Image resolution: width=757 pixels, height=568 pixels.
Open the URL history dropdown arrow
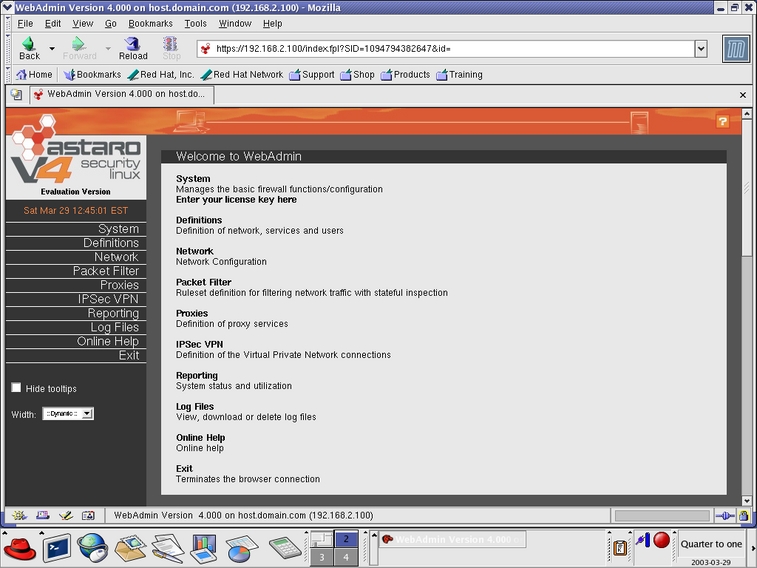pos(700,48)
